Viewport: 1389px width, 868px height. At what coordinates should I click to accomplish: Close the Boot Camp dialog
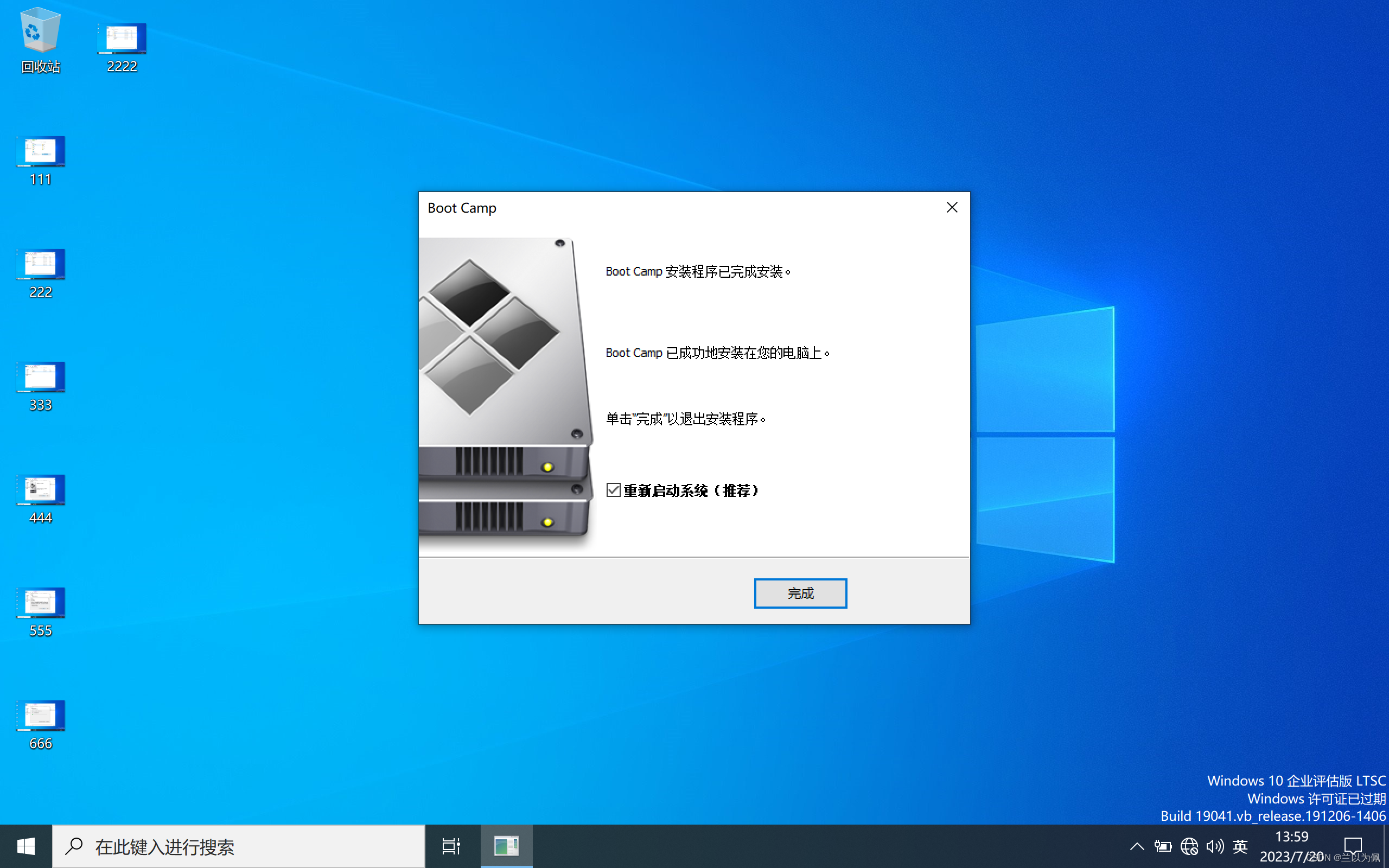(951, 207)
